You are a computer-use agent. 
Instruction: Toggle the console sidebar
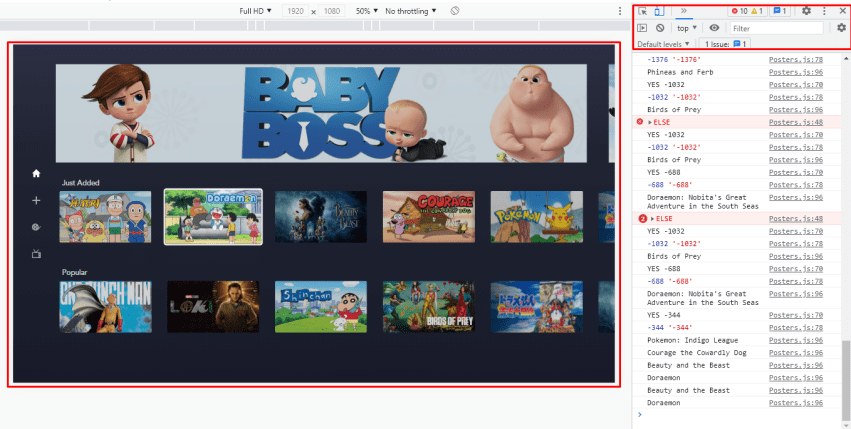[x=643, y=28]
